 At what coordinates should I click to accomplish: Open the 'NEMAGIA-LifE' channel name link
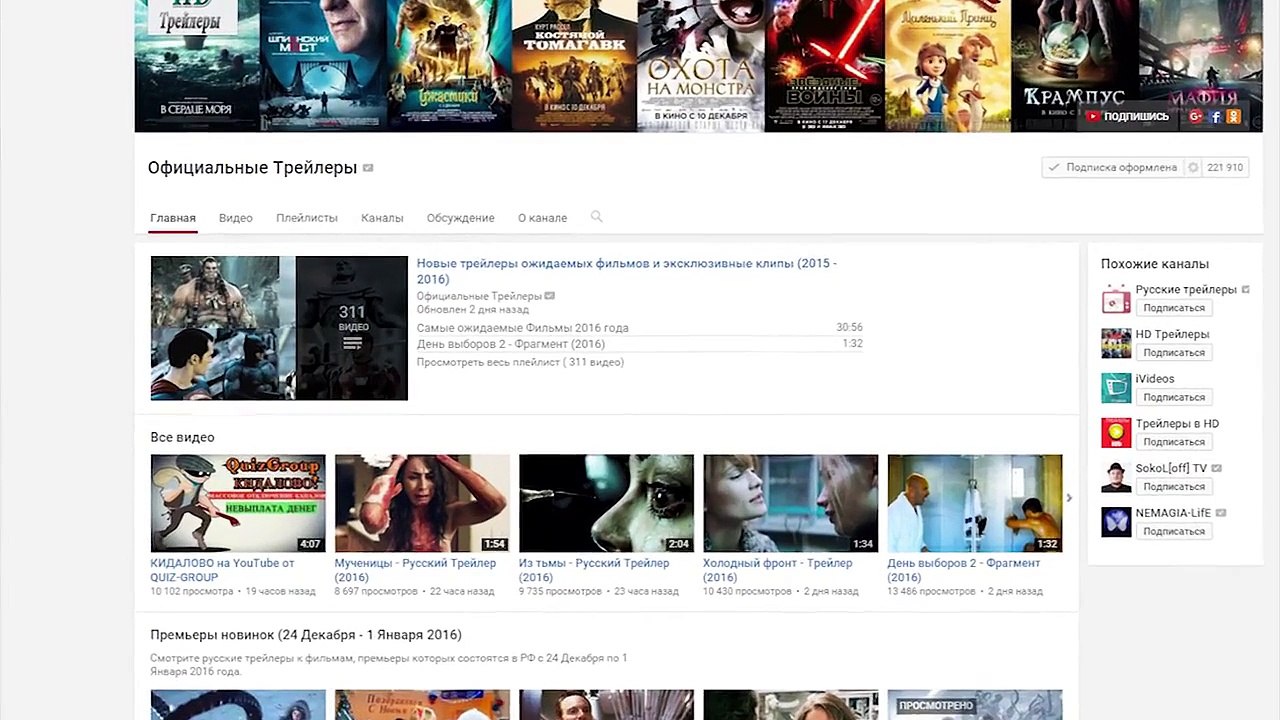1173,513
